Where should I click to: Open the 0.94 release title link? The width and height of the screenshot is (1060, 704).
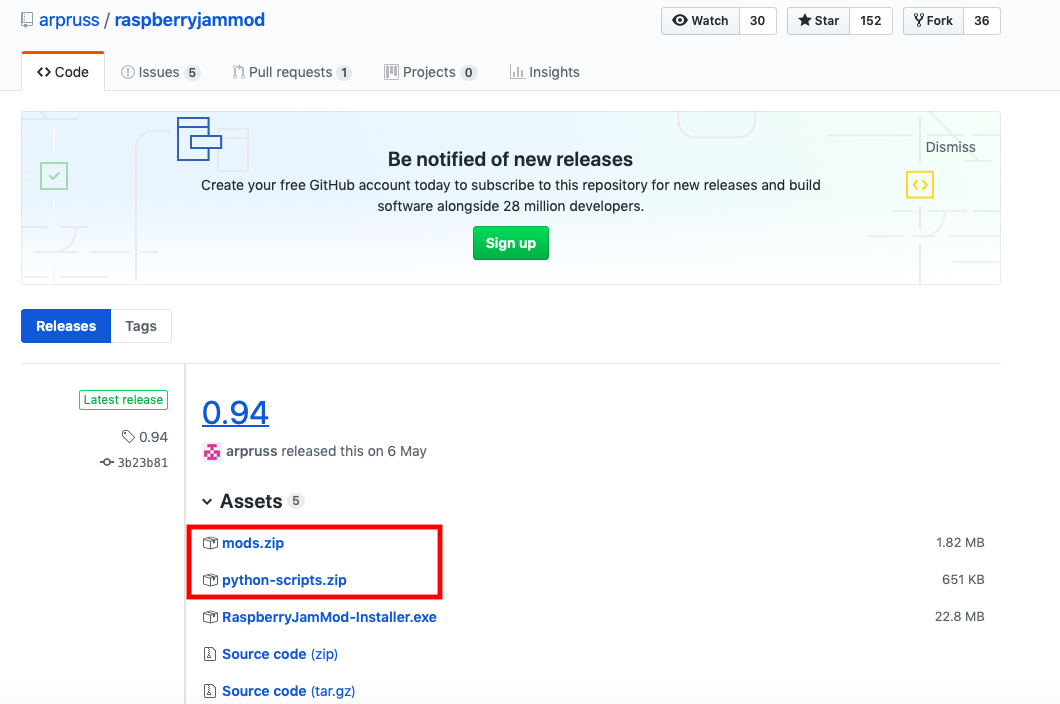pyautogui.click(x=235, y=412)
